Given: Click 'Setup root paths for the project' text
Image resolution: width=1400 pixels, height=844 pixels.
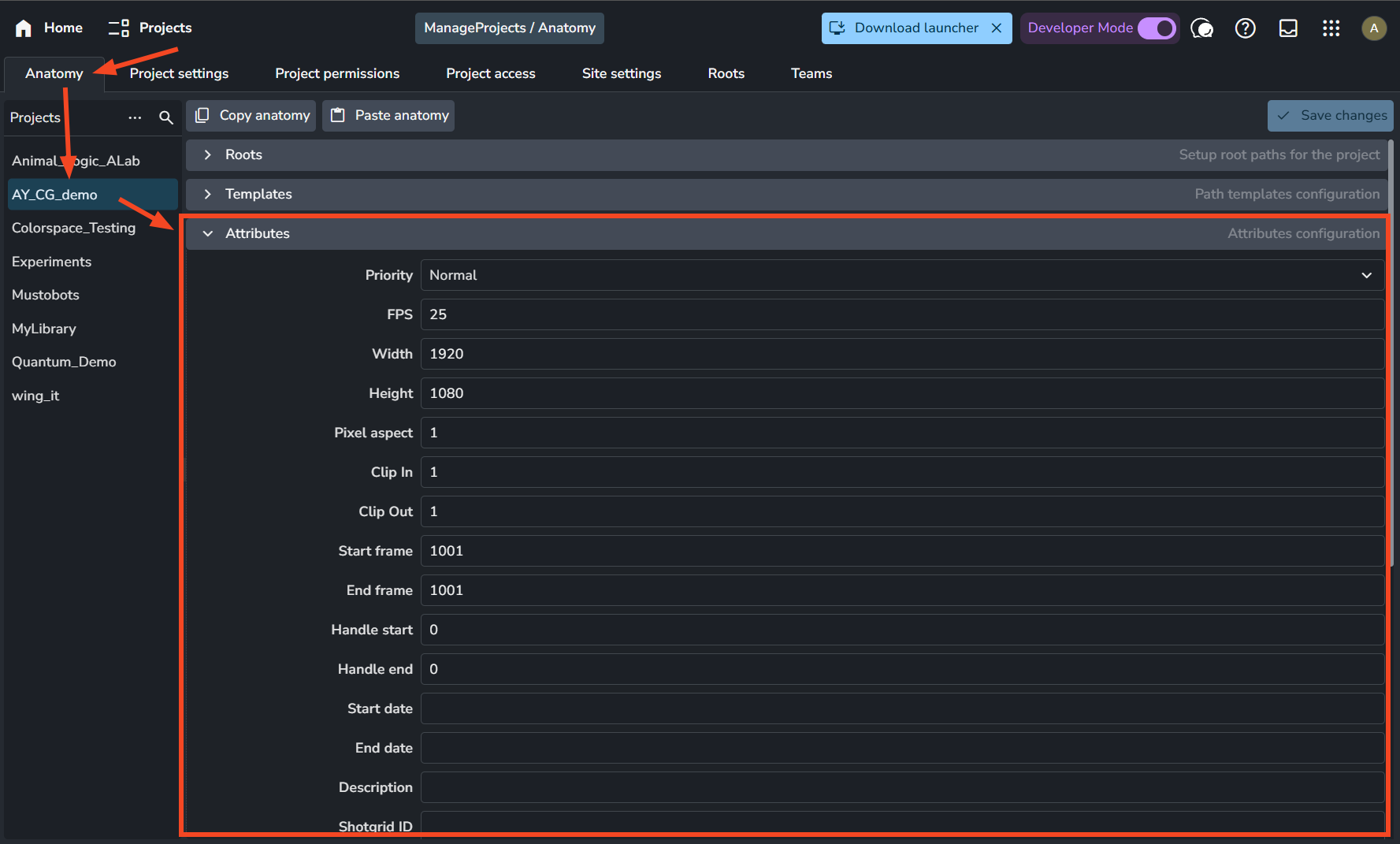Looking at the screenshot, I should tap(1279, 155).
